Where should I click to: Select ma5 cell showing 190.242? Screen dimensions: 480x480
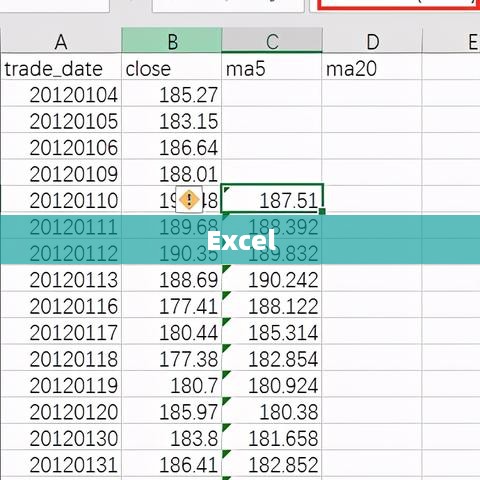[x=272, y=279]
